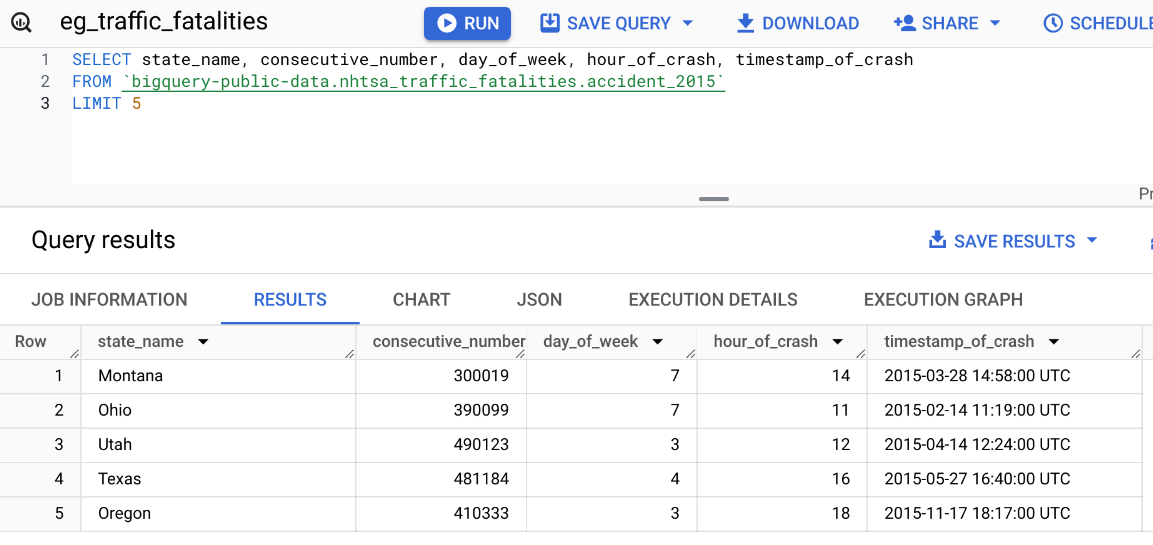Click the table name link in query

click(x=423, y=82)
